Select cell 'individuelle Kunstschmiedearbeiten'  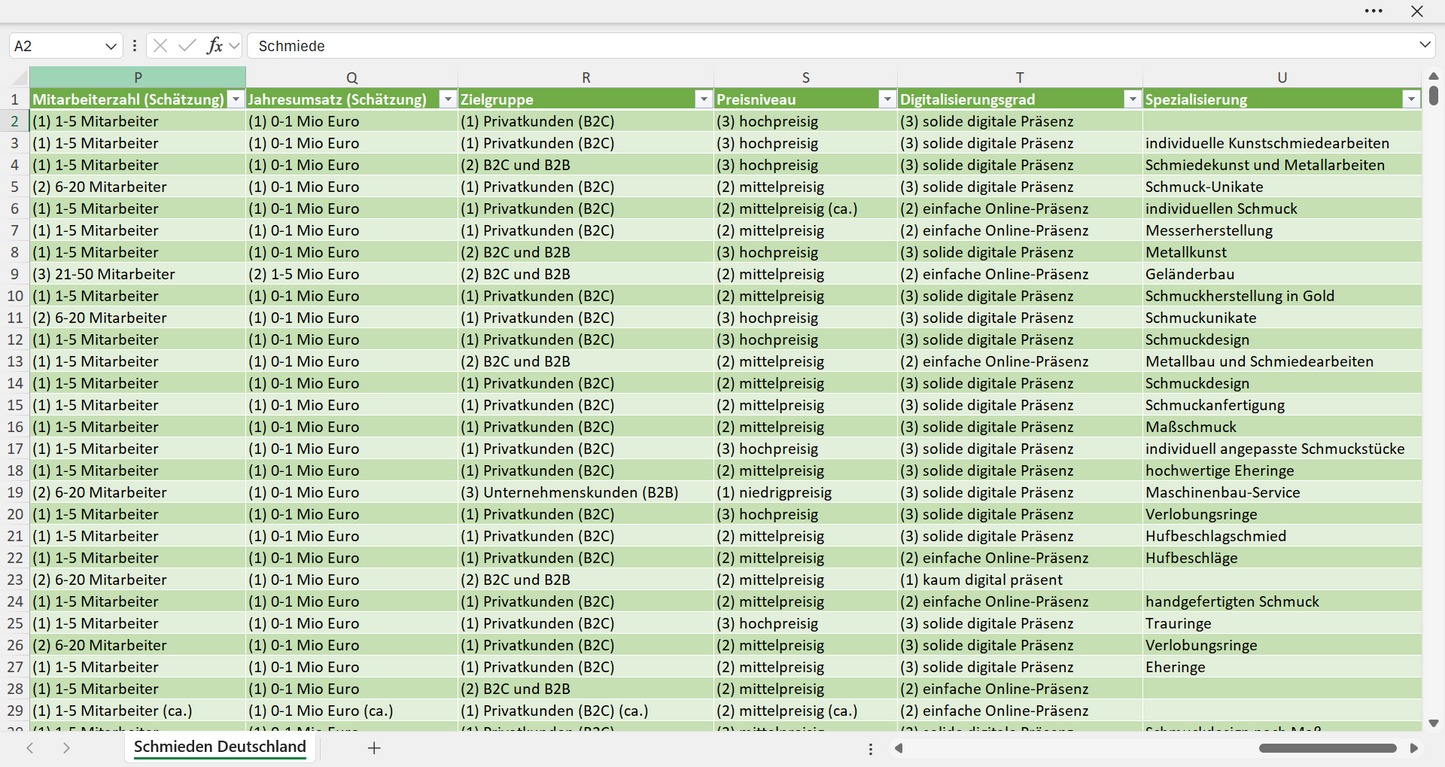[x=1282, y=143]
